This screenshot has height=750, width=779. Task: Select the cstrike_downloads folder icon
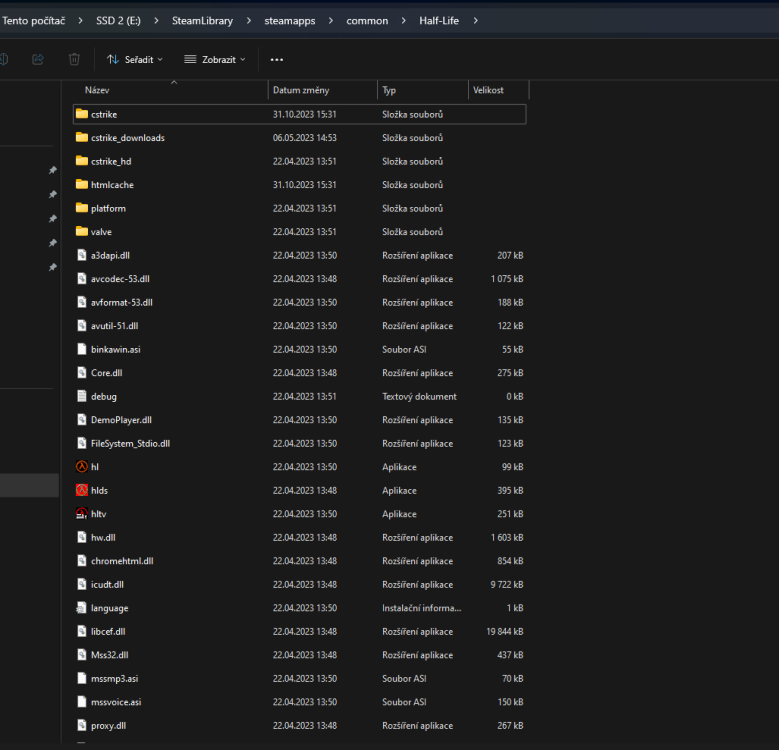click(82, 138)
